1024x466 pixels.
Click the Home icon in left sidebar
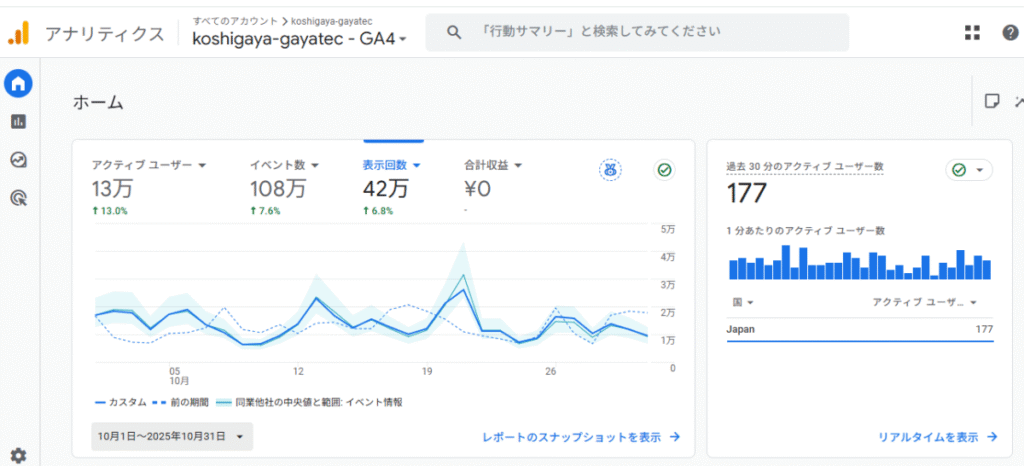pos(18,84)
